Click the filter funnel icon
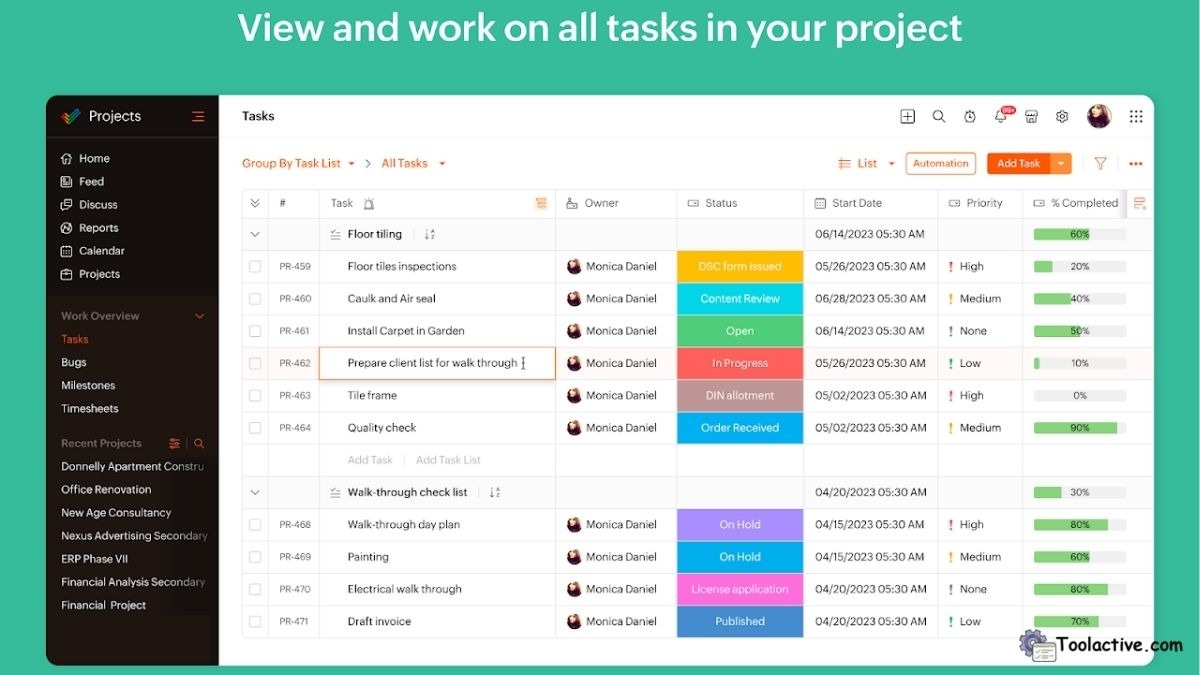The height and width of the screenshot is (675, 1200). point(1099,163)
